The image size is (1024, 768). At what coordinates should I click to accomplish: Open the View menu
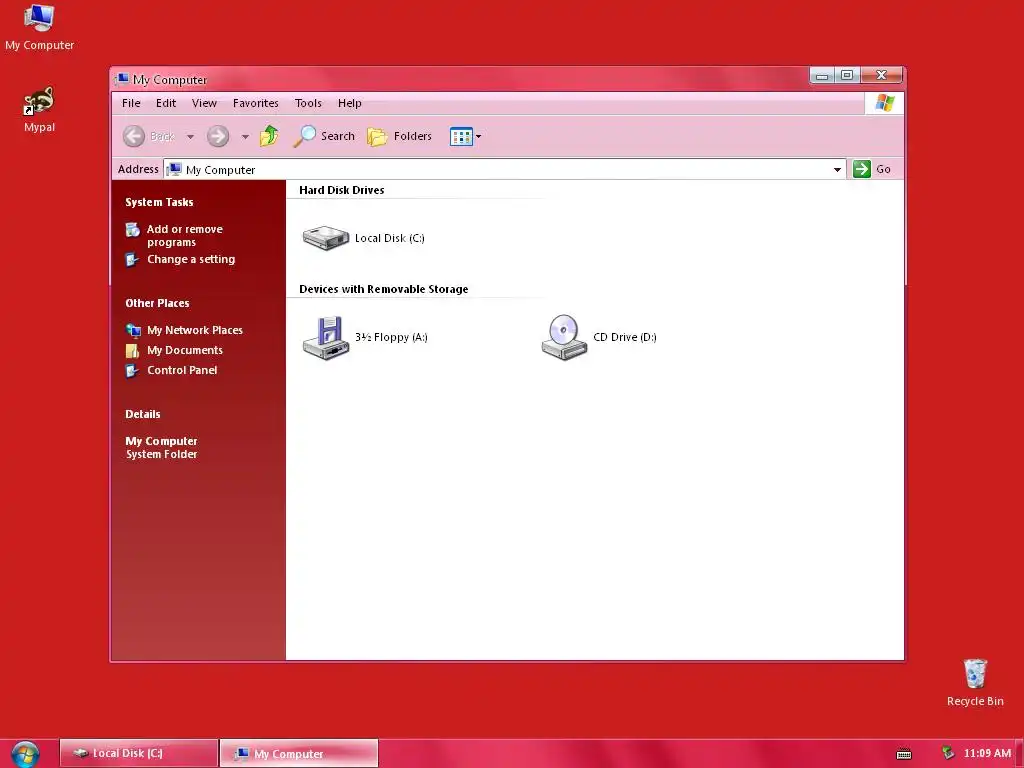(204, 103)
